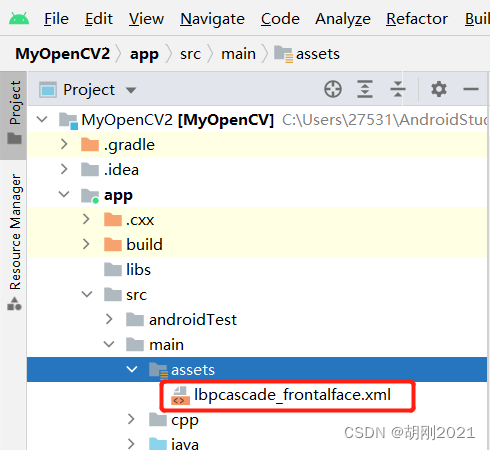Select the libs folder
The width and height of the screenshot is (490, 450).
(x=257, y=270)
